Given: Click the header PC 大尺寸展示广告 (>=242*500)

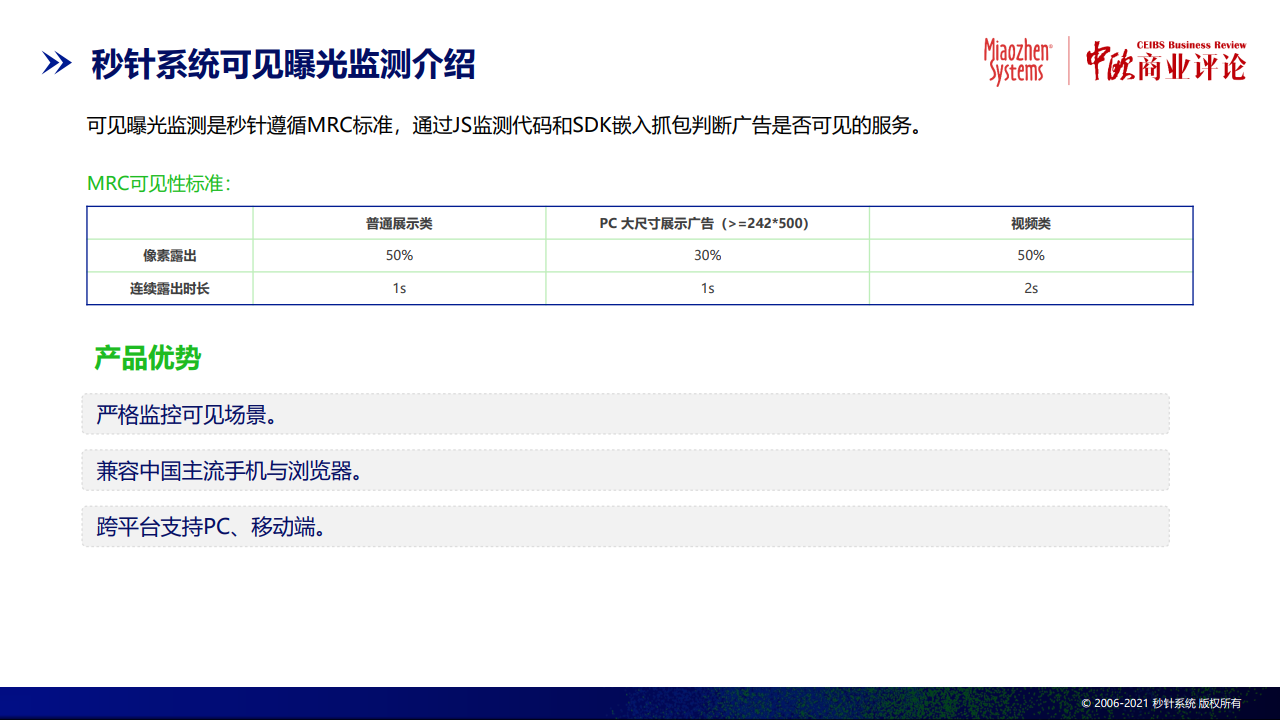Looking at the screenshot, I should click(x=707, y=224).
